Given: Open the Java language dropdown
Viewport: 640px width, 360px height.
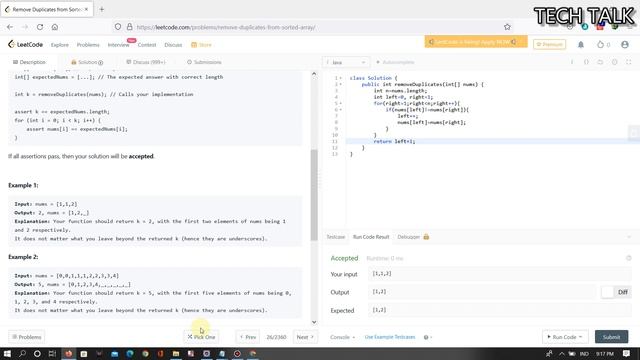Looking at the screenshot, I should click(x=346, y=62).
